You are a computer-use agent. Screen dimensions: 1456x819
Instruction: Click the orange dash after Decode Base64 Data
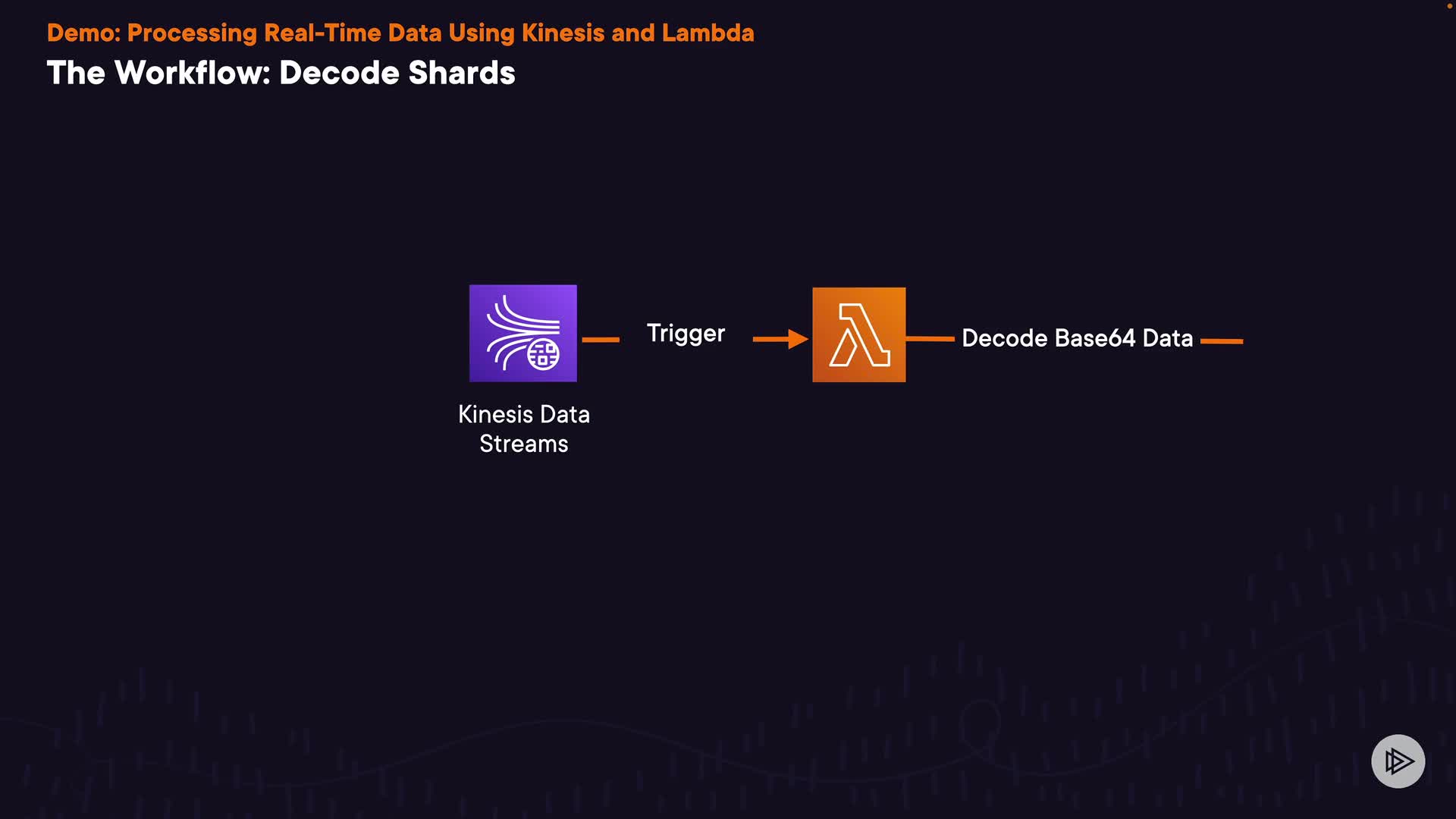pos(1222,341)
